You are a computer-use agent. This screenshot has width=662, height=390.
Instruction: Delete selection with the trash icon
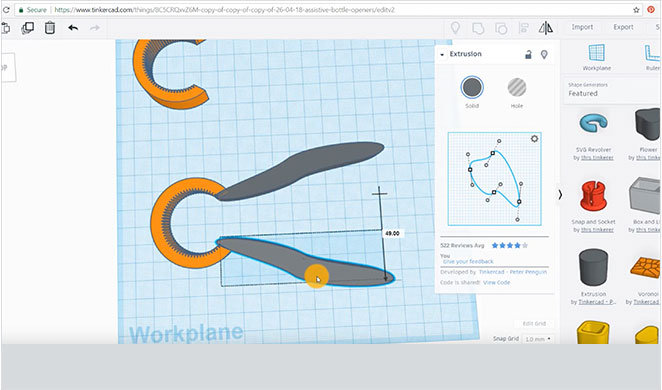click(50, 28)
